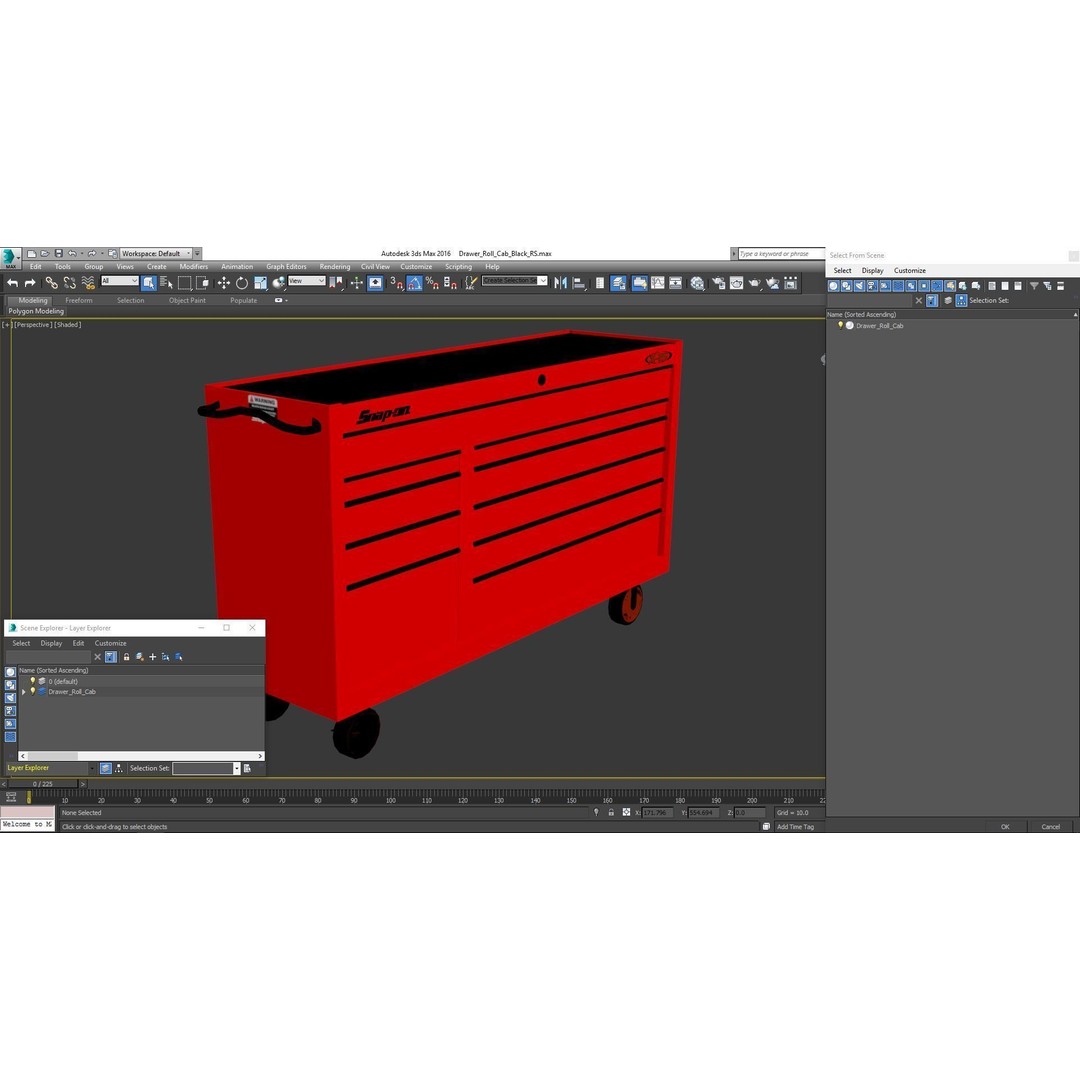Image resolution: width=1080 pixels, height=1080 pixels.
Task: Click Layer Explorer search filter field
Action: point(48,657)
